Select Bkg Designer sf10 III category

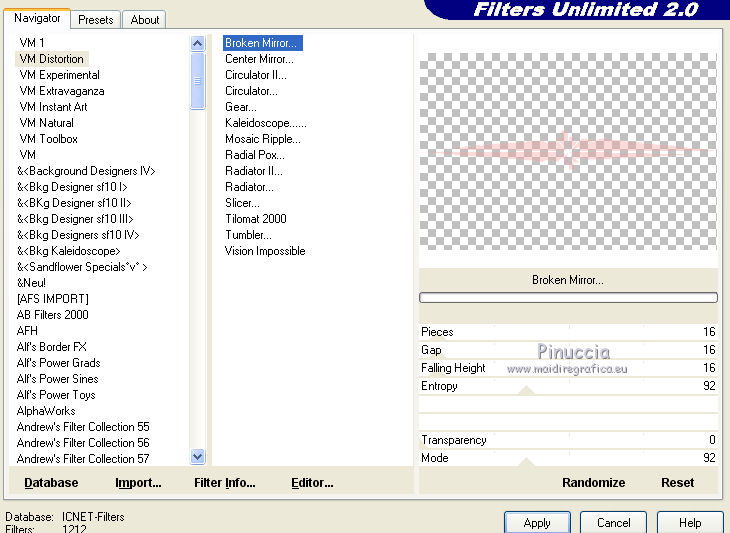coord(75,219)
